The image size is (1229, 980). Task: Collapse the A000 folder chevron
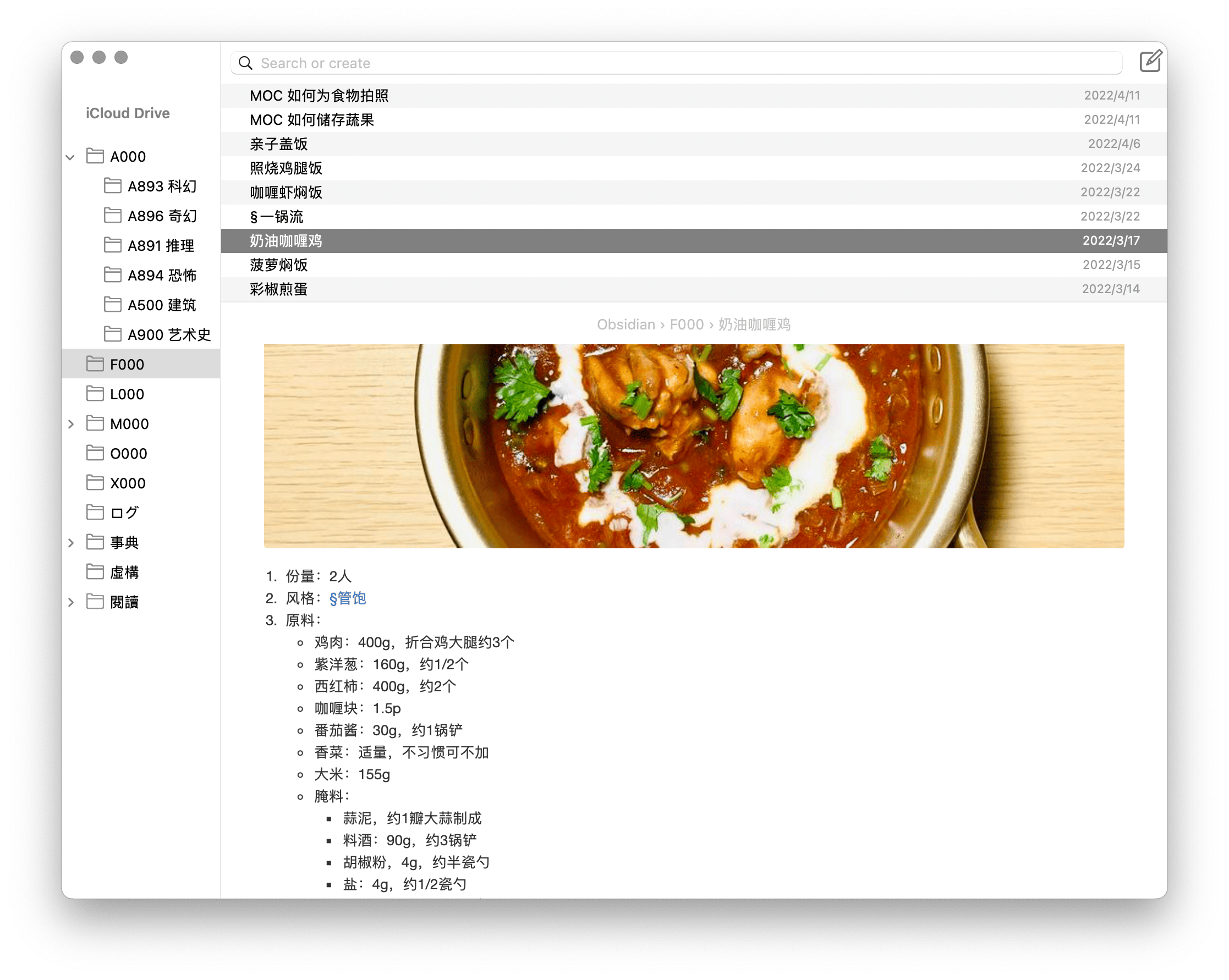pyautogui.click(x=70, y=157)
